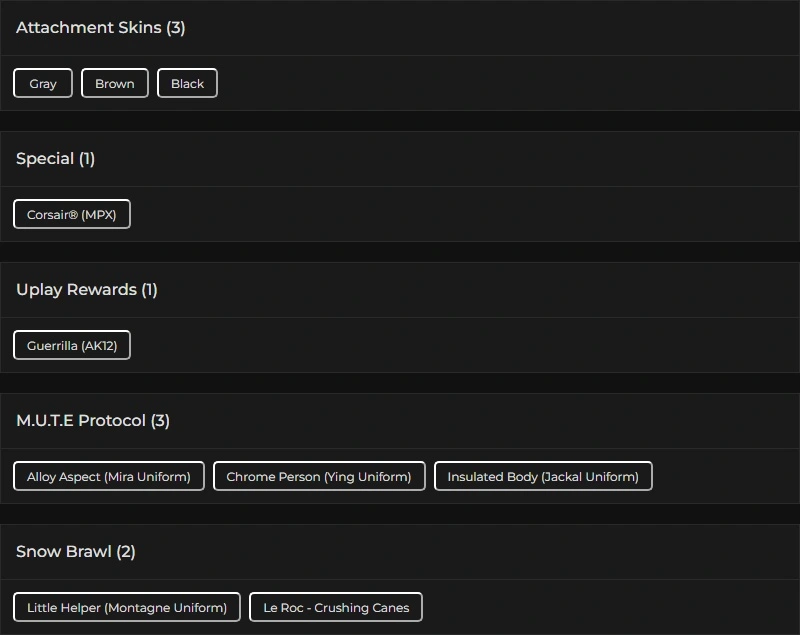Image resolution: width=800 pixels, height=635 pixels.
Task: Click empty space right of Corsair (MPX) tag
Action: pos(450,214)
